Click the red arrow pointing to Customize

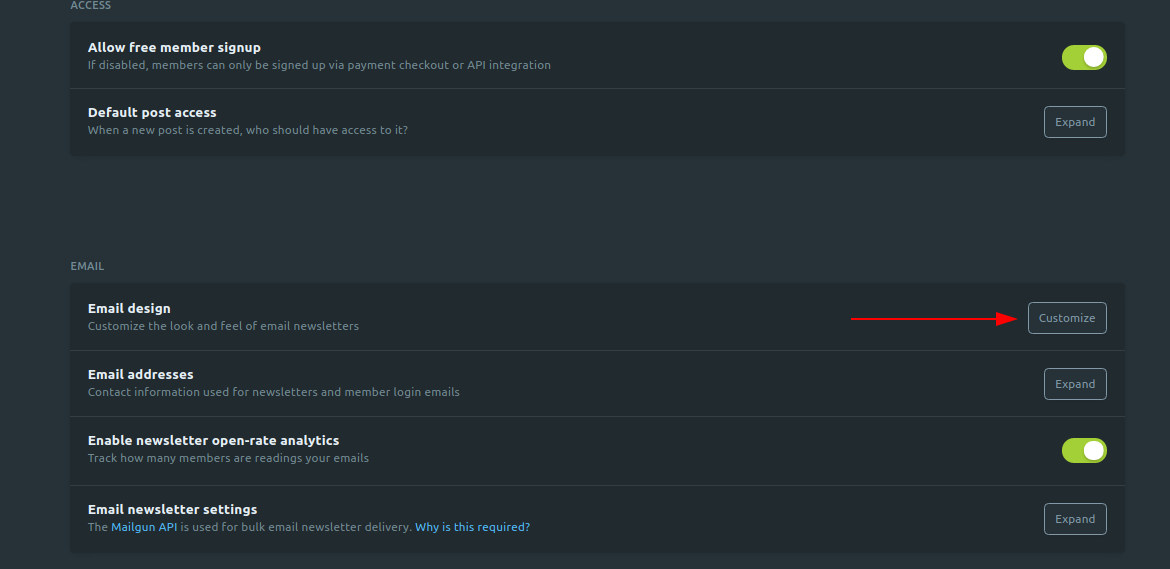[x=934, y=318]
